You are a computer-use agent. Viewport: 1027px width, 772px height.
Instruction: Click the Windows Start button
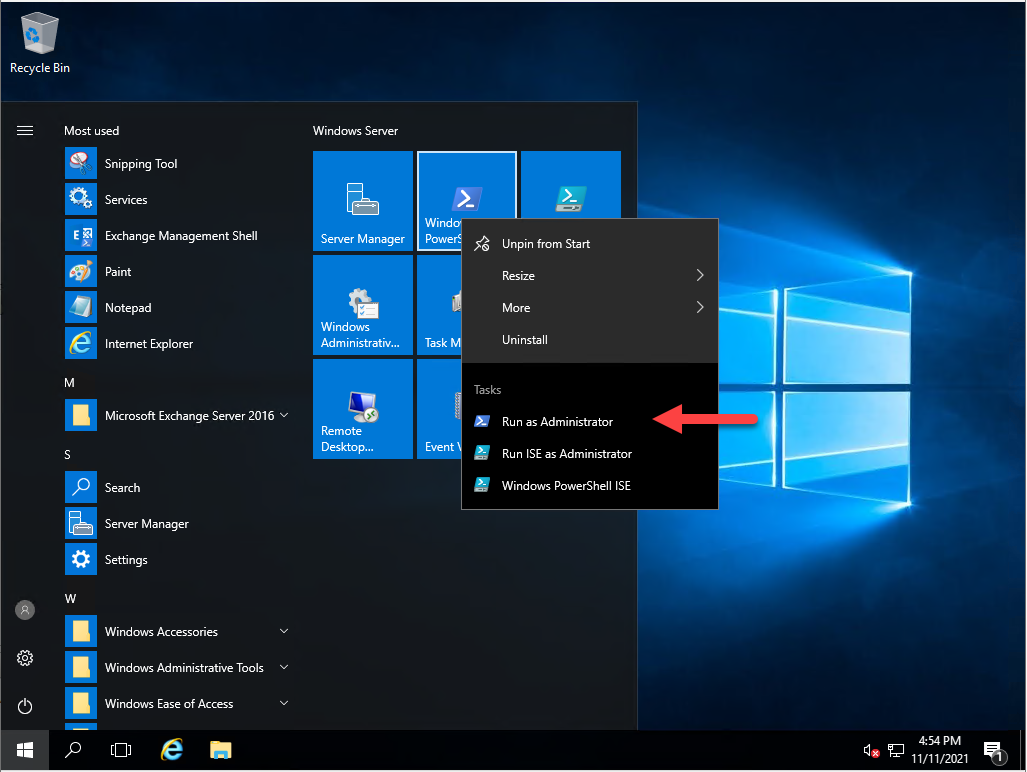25,750
